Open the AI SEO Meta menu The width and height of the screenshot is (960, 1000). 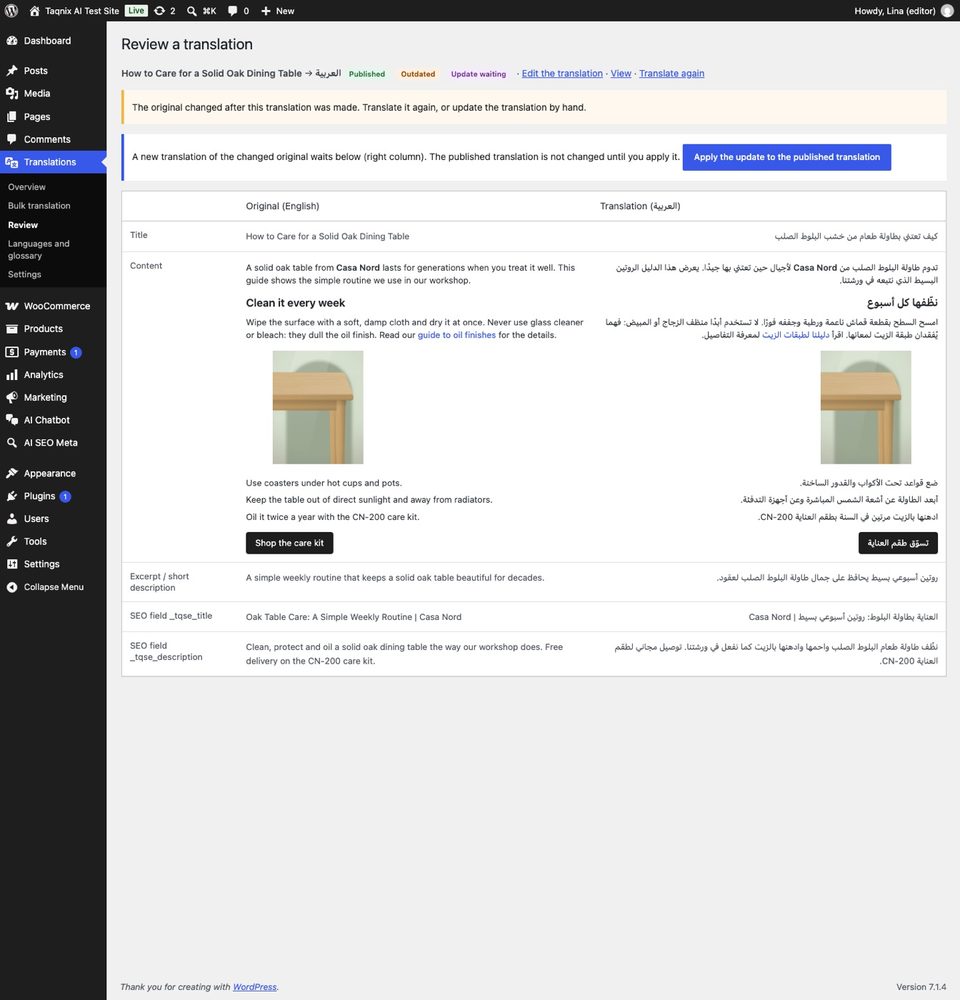(54, 443)
